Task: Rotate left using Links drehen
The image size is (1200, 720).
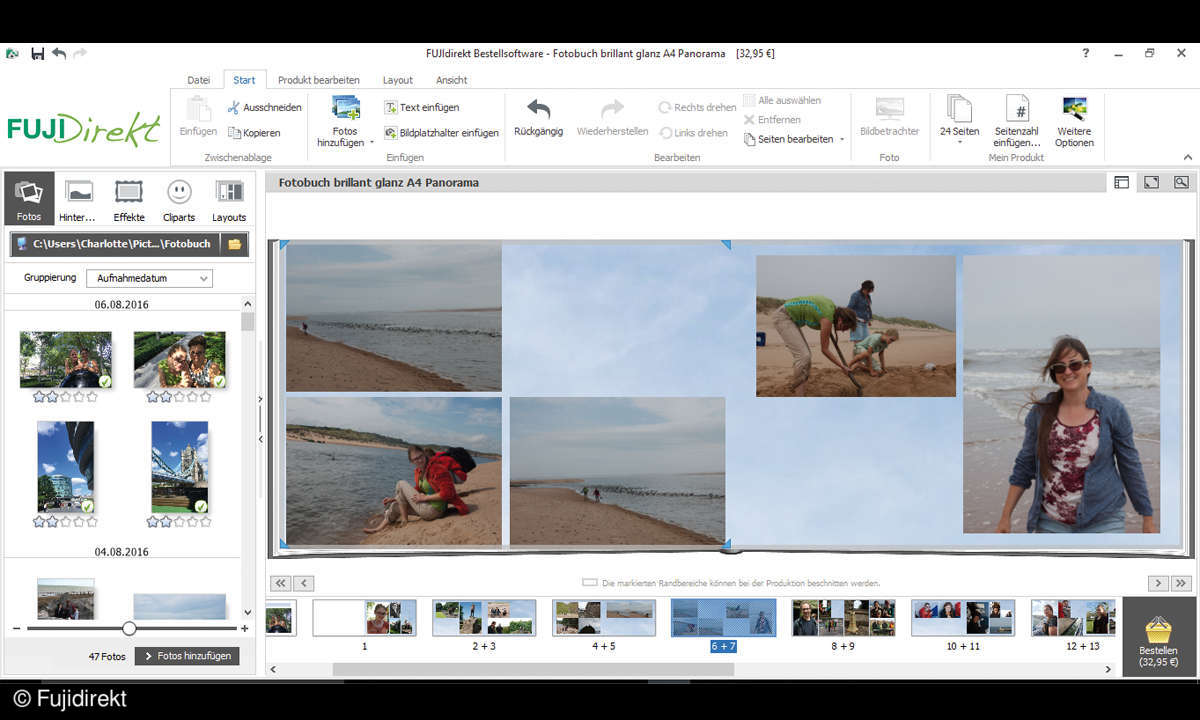Action: point(694,132)
